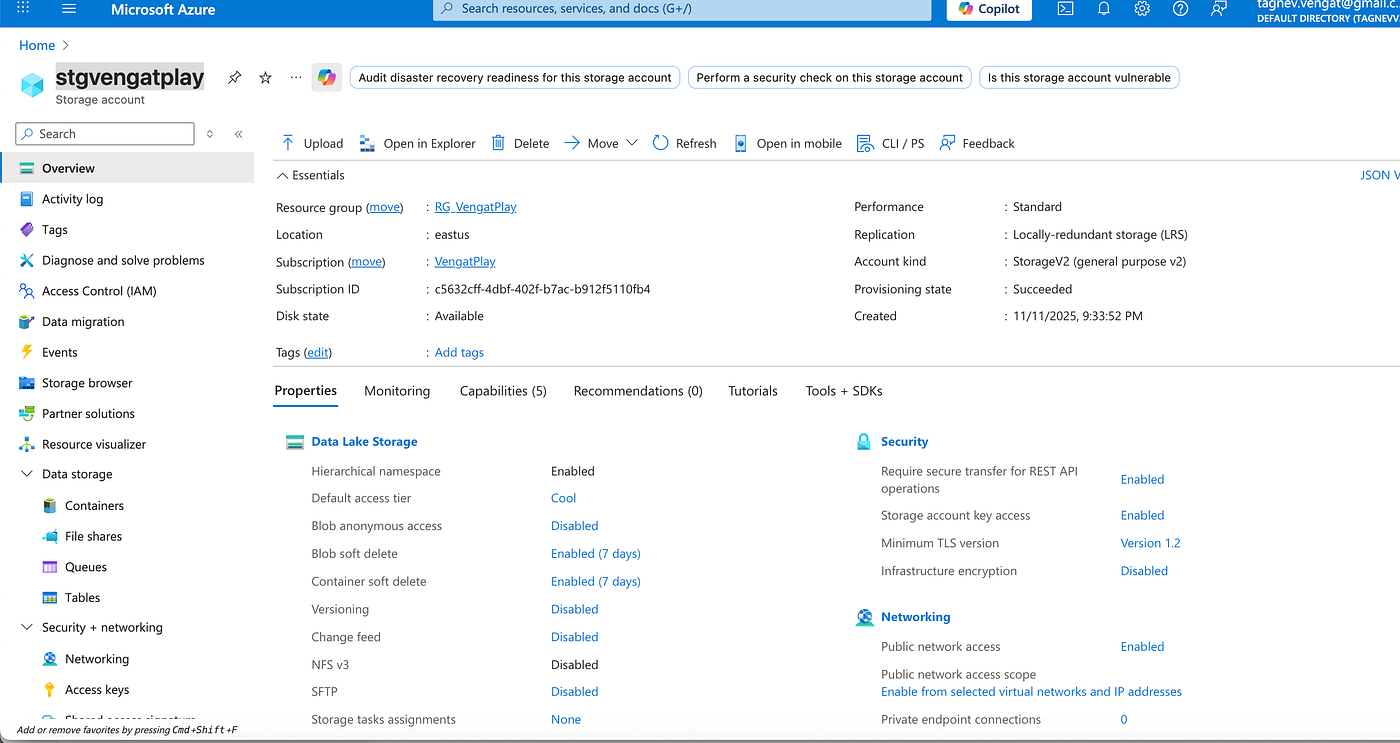Click Audit disaster recovery readiness suggestion
Image resolution: width=1400 pixels, height=743 pixels.
pyautogui.click(x=515, y=77)
